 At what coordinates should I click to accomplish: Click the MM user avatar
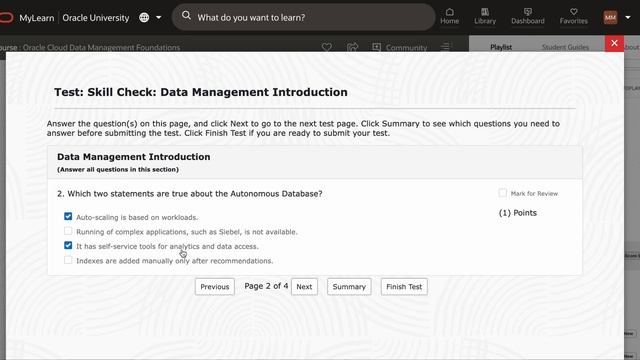tap(610, 17)
